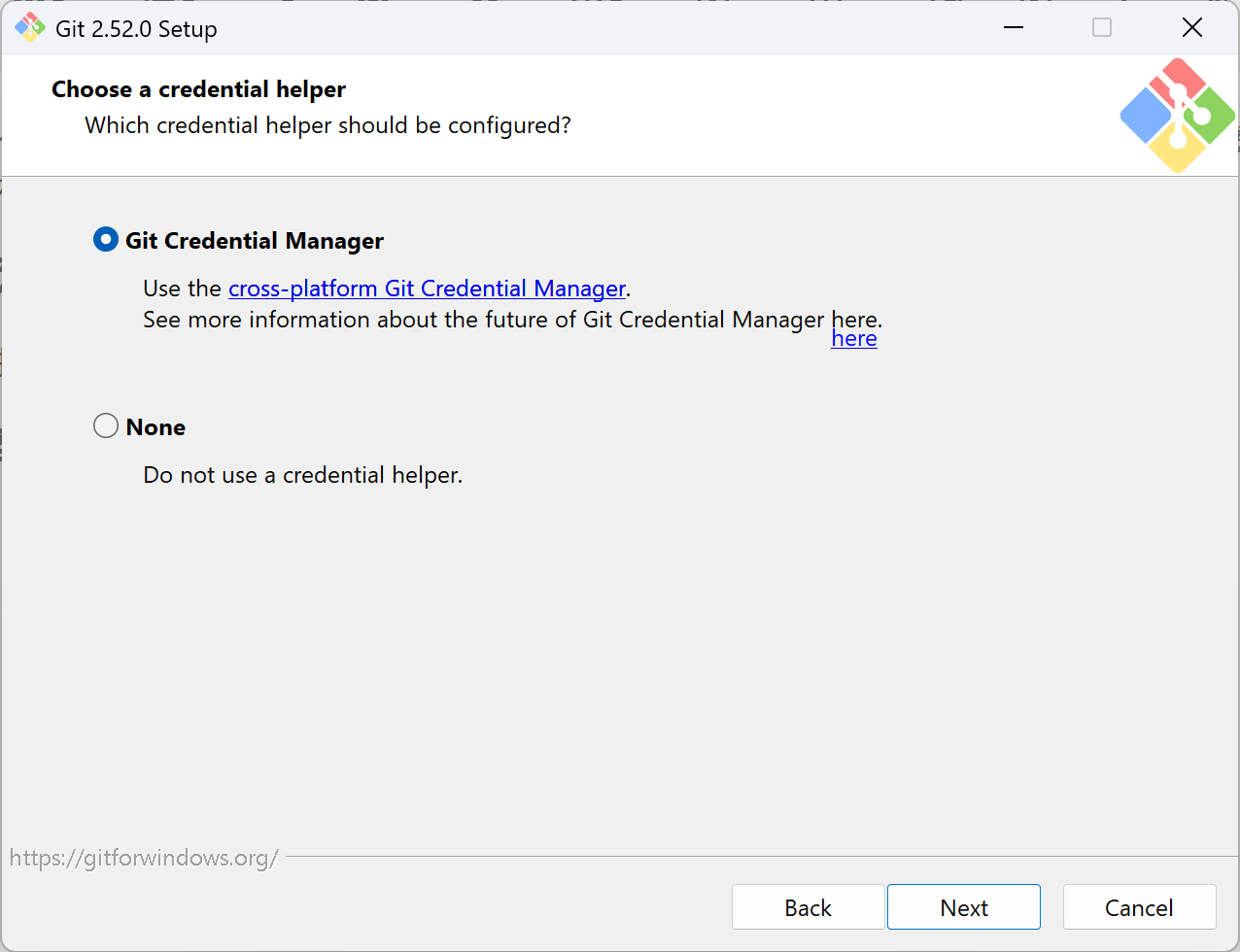Click the 'Do not use a credential helper' description
The image size is (1240, 952).
[302, 475]
